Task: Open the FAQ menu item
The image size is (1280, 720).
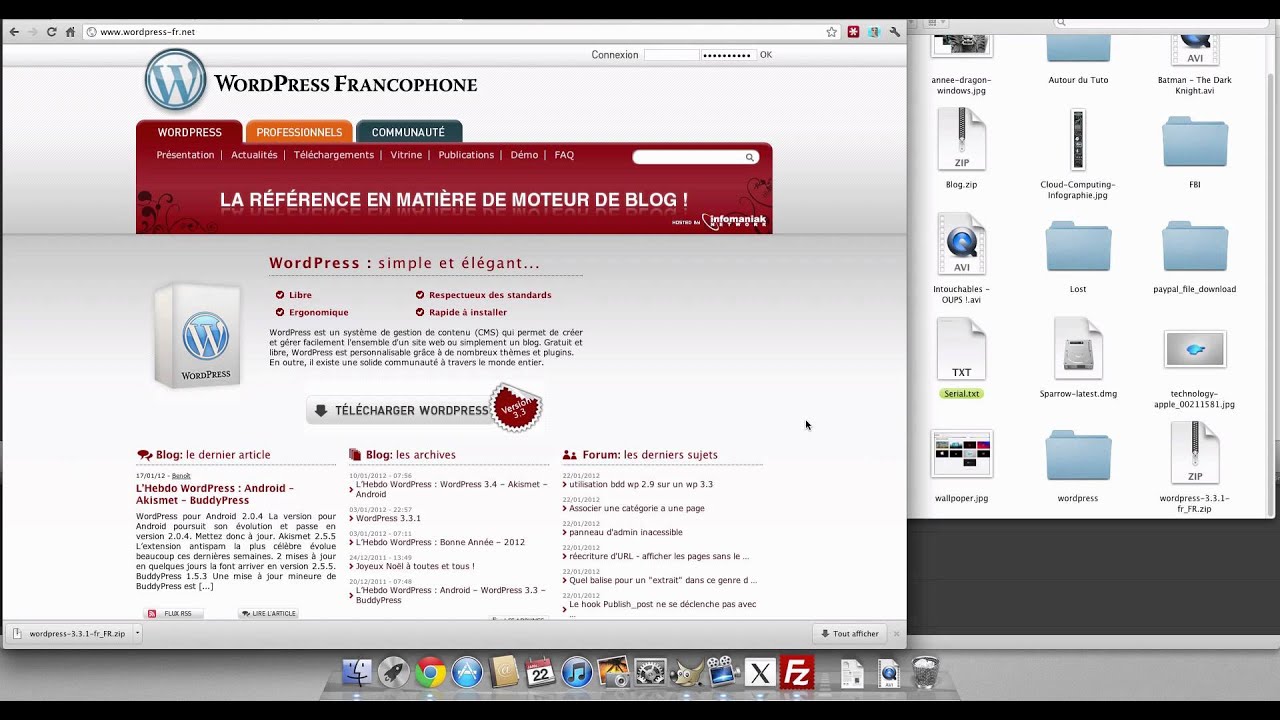Action: (564, 155)
